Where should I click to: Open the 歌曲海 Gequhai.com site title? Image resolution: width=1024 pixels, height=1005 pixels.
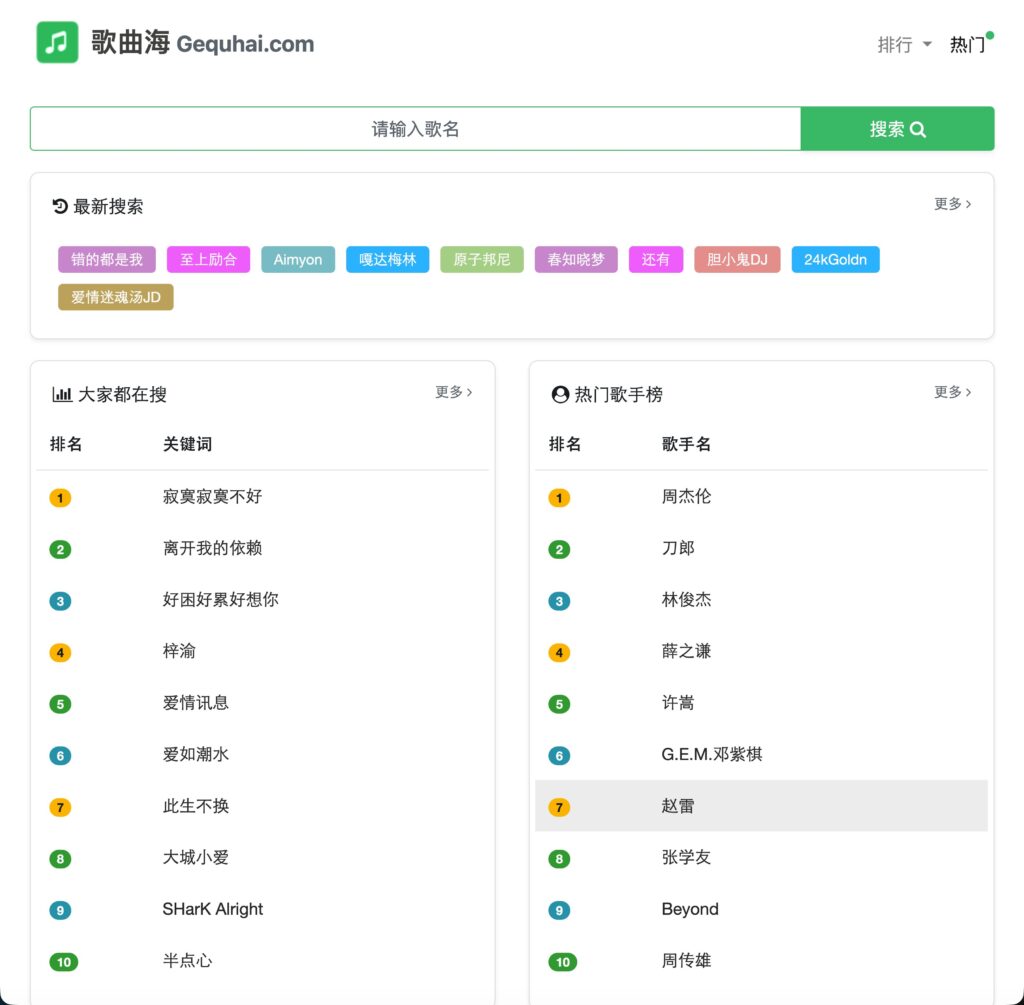(202, 43)
